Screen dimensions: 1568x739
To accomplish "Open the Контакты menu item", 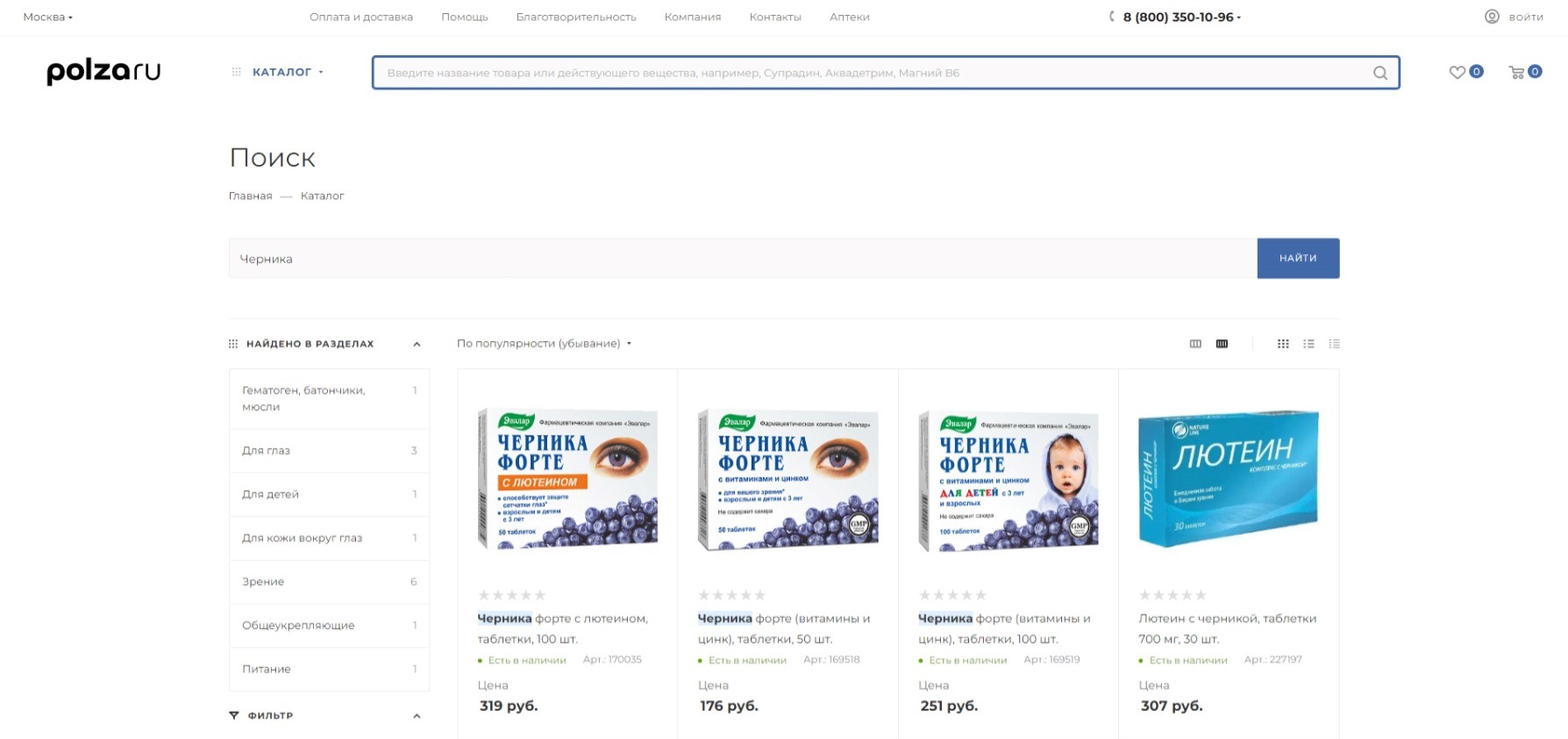I will (775, 17).
